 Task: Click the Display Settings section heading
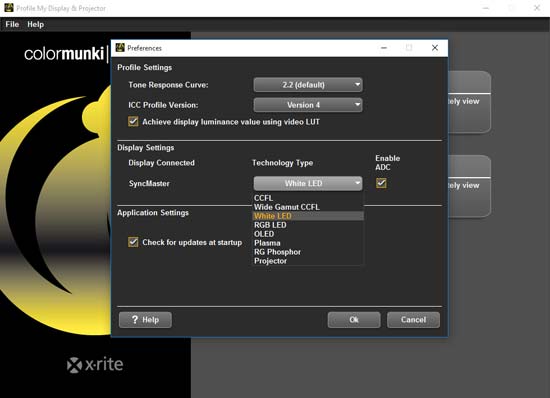[x=146, y=148]
